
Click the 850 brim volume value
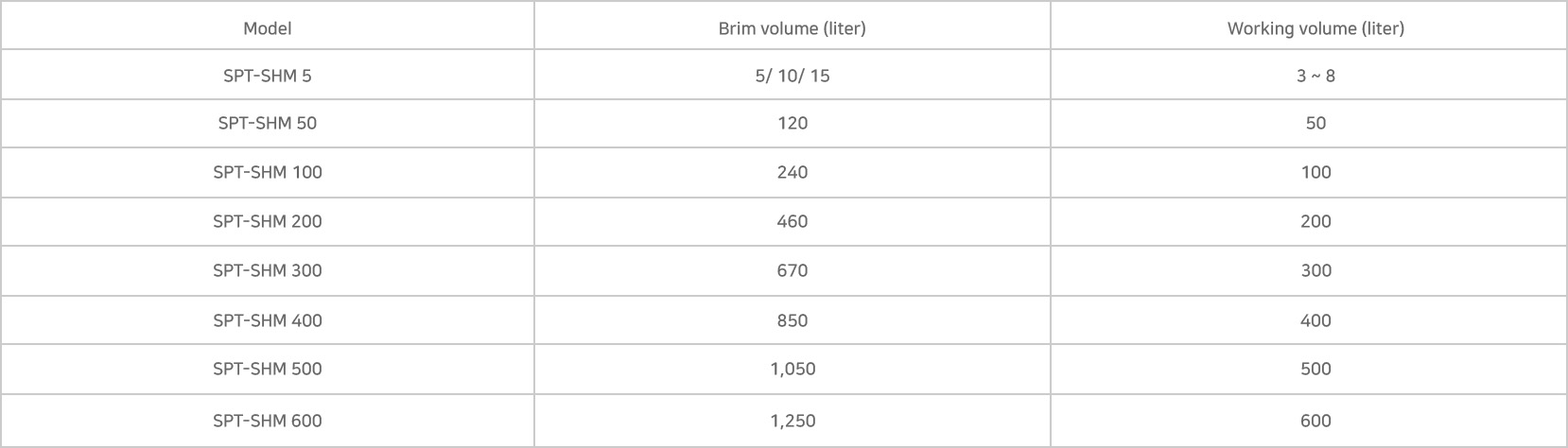click(x=793, y=320)
